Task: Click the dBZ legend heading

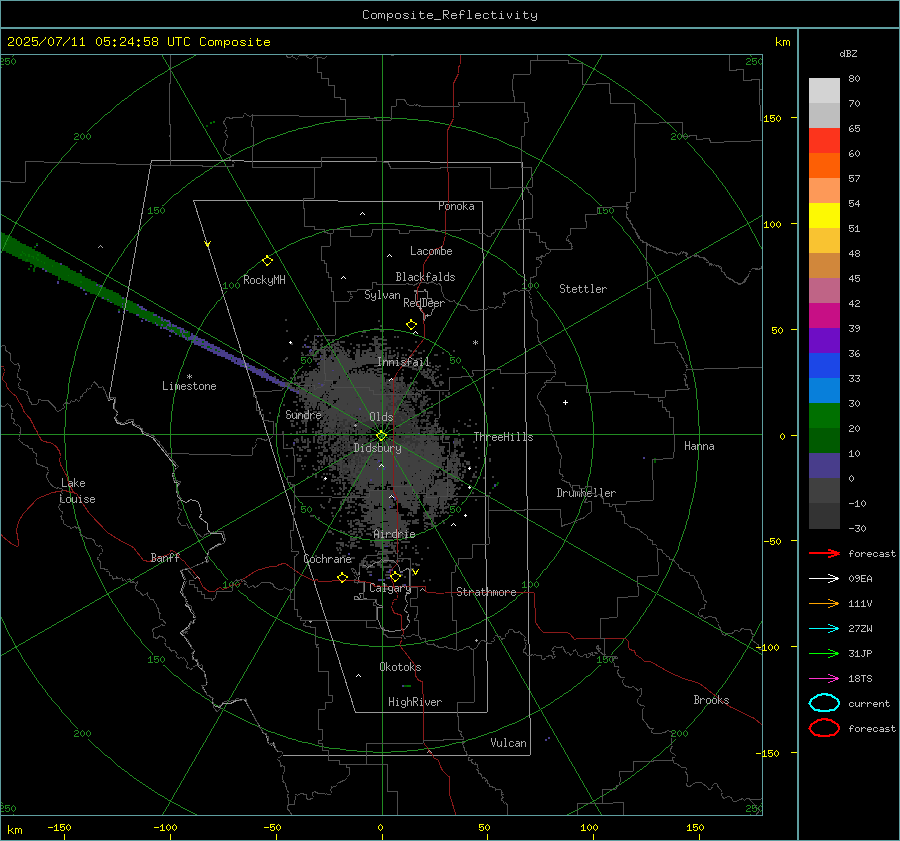Action: tap(848, 54)
